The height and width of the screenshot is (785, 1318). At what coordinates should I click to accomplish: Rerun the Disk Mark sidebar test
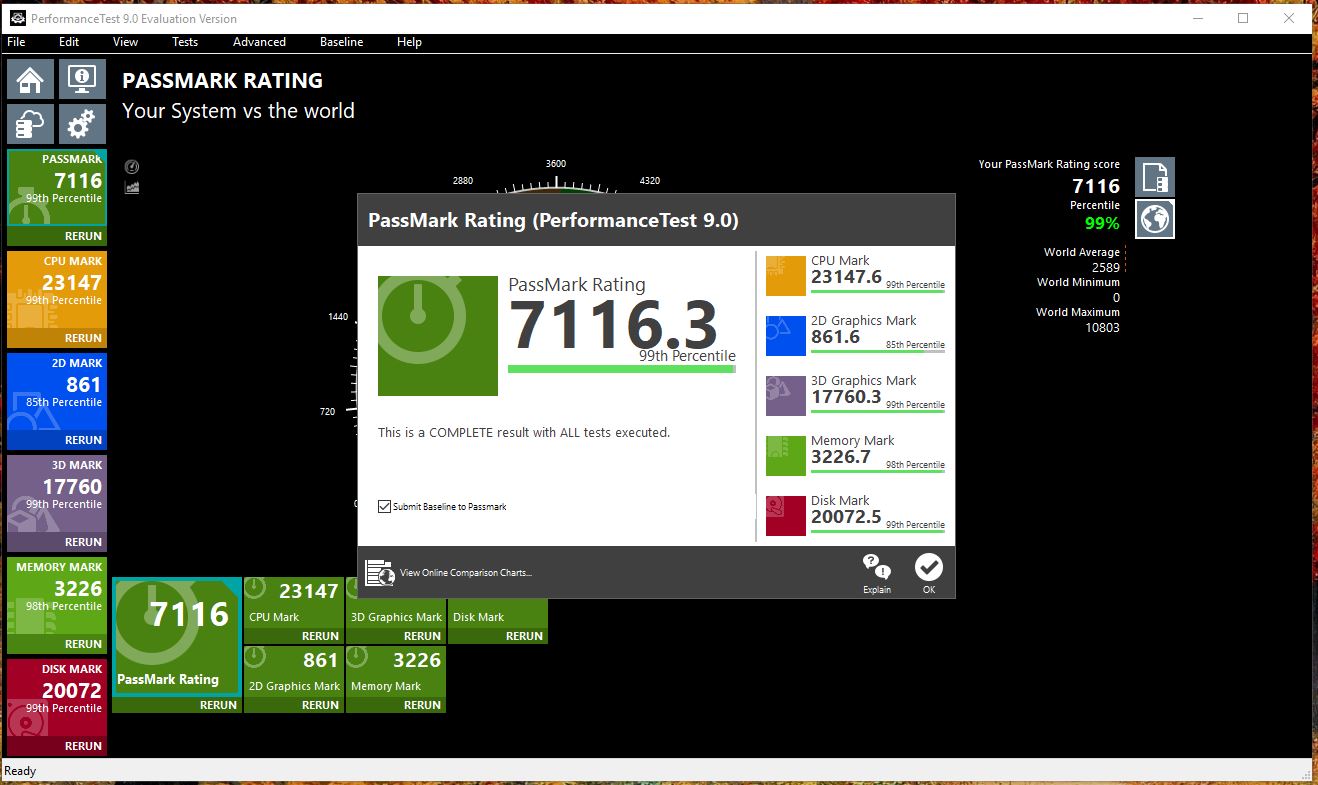pyautogui.click(x=83, y=746)
